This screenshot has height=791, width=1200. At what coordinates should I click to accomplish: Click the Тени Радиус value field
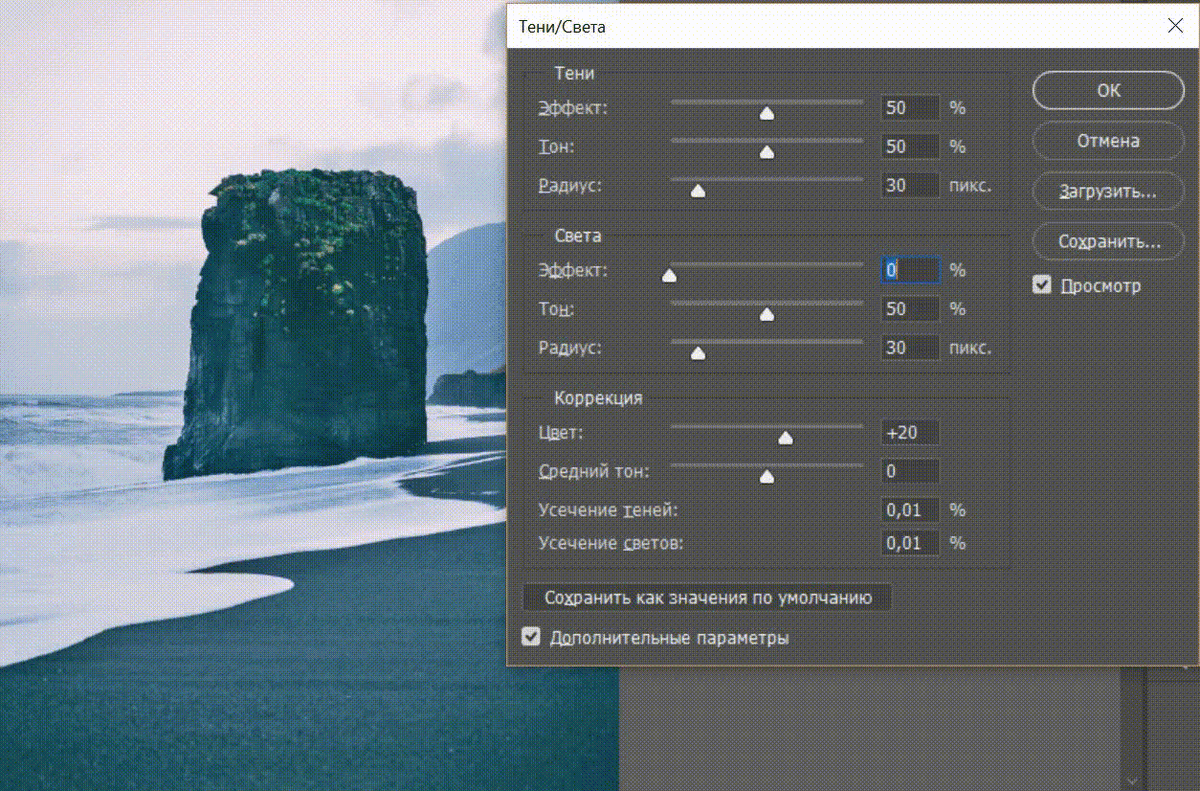coord(910,185)
